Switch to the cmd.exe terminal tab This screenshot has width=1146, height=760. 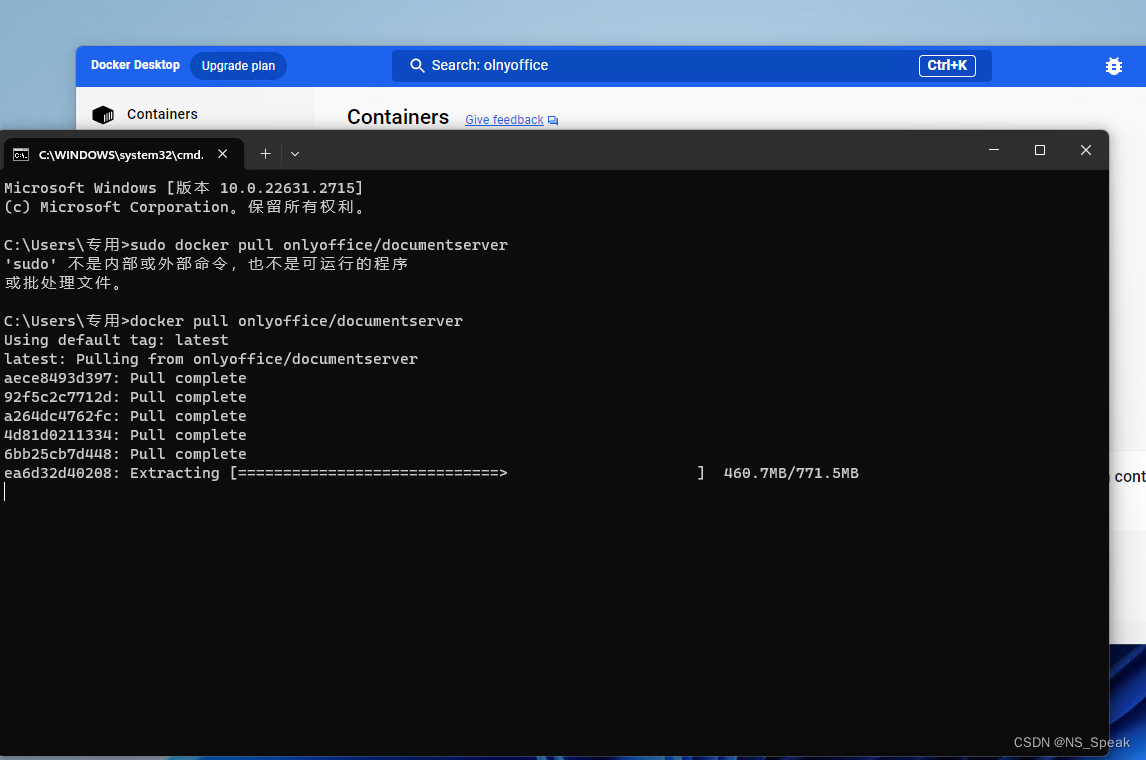[x=120, y=154]
